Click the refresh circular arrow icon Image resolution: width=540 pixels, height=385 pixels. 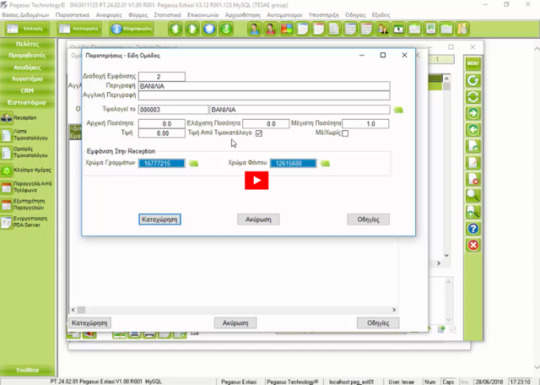point(473,80)
